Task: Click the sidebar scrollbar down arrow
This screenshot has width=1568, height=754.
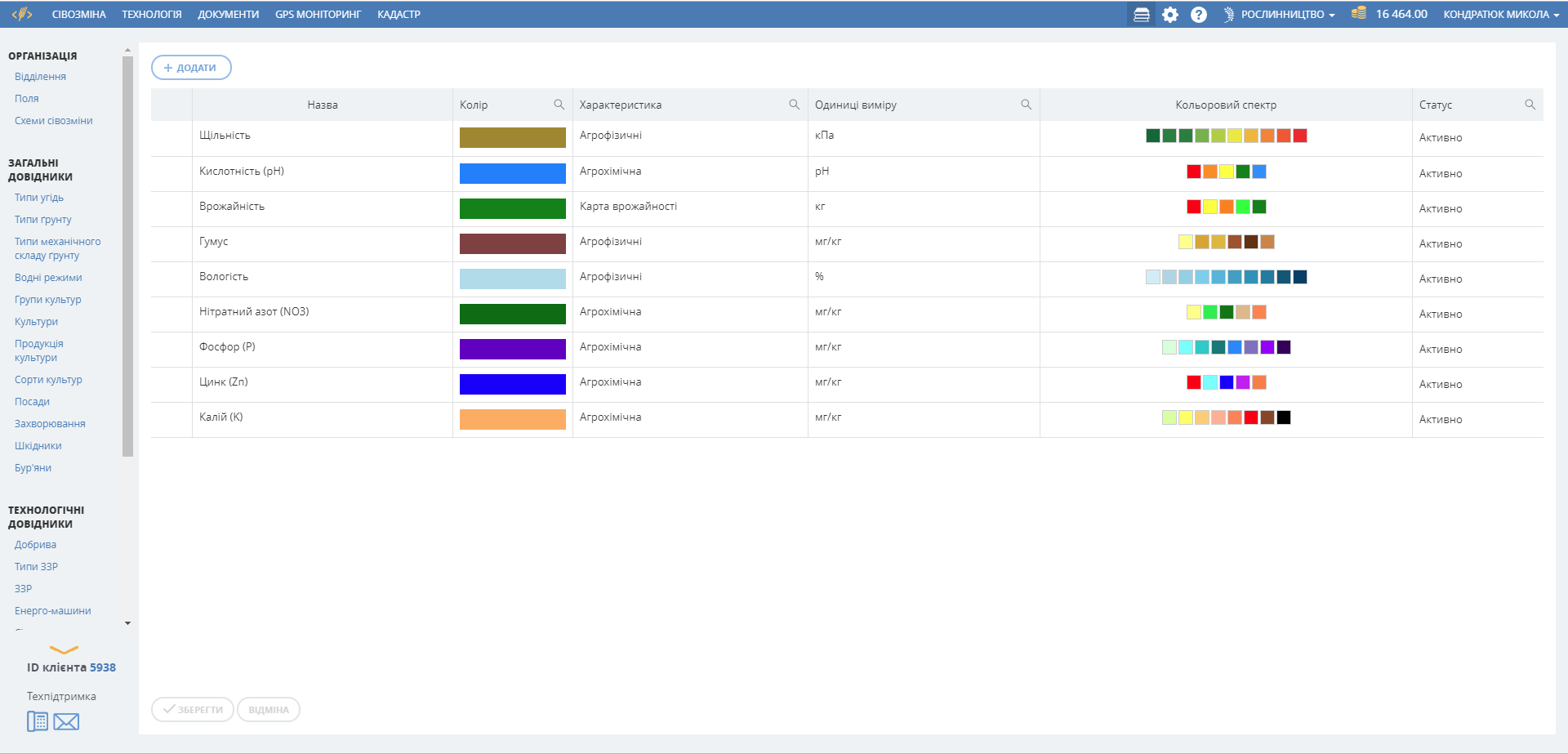Action: click(127, 623)
